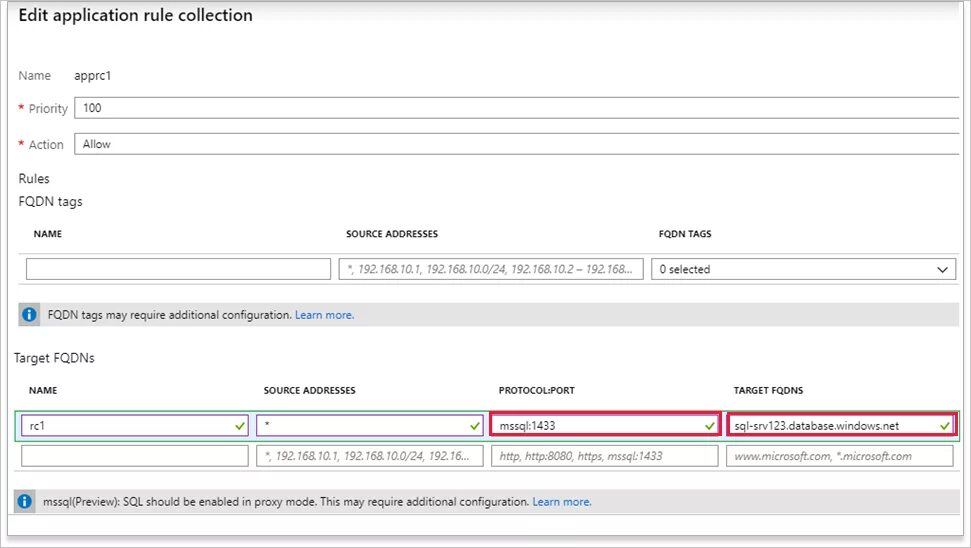The width and height of the screenshot is (971, 548).
Task: Click green checkmark in rc1 name field
Action: 240,426
